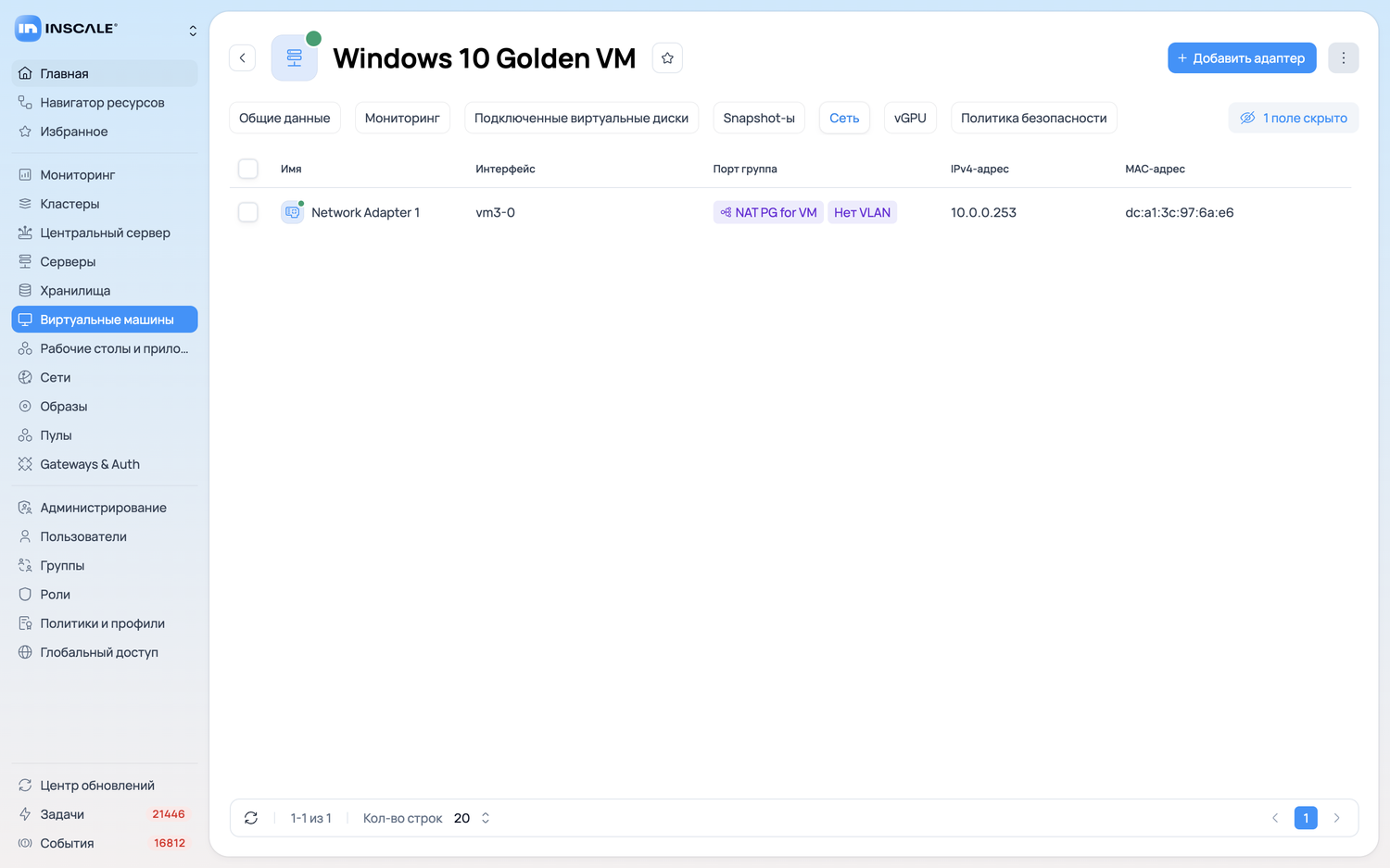Switch to vGPU tab
This screenshot has height=868, width=1390.
coord(910,118)
